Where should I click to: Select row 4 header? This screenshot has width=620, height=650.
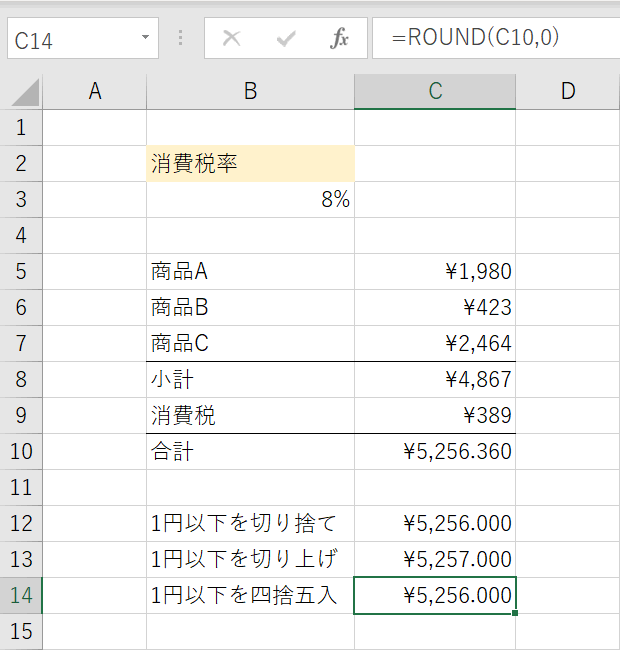click(x=21, y=236)
